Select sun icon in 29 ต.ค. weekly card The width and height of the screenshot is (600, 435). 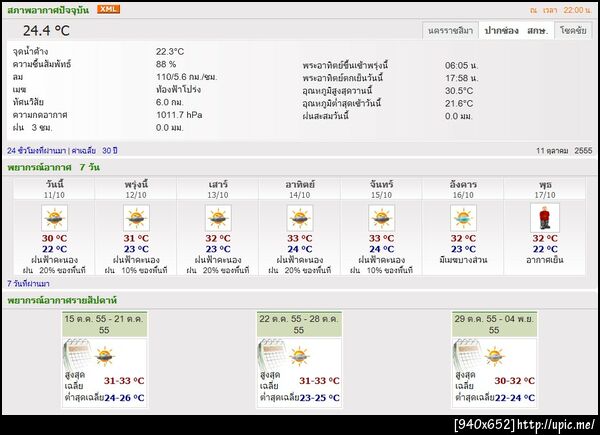[x=495, y=357]
